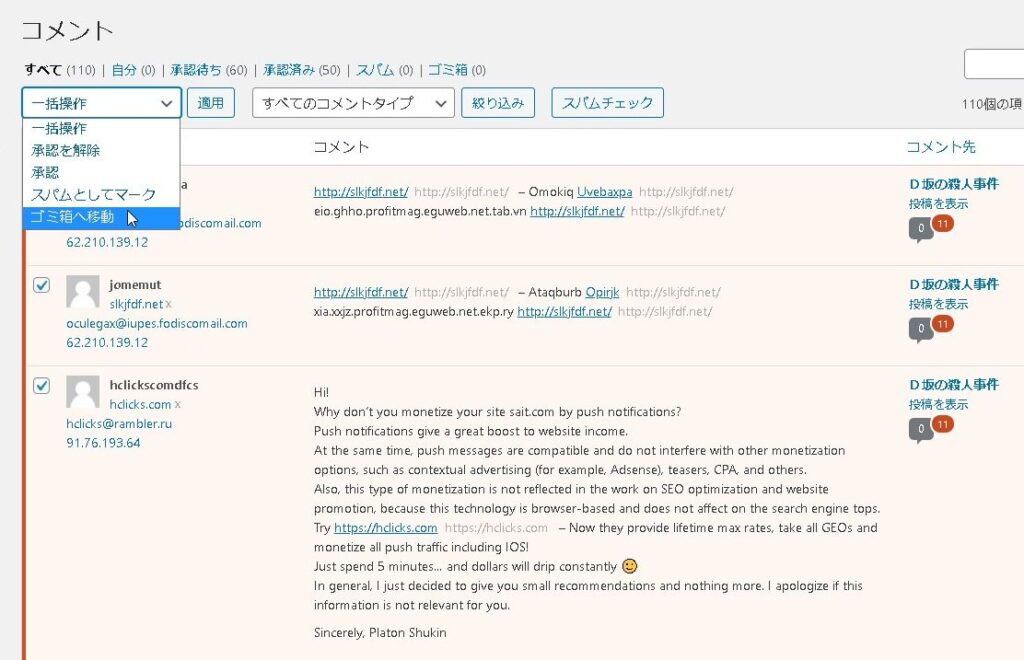Click the x icon beside jomemut's slkjfdf.net

tap(169, 304)
